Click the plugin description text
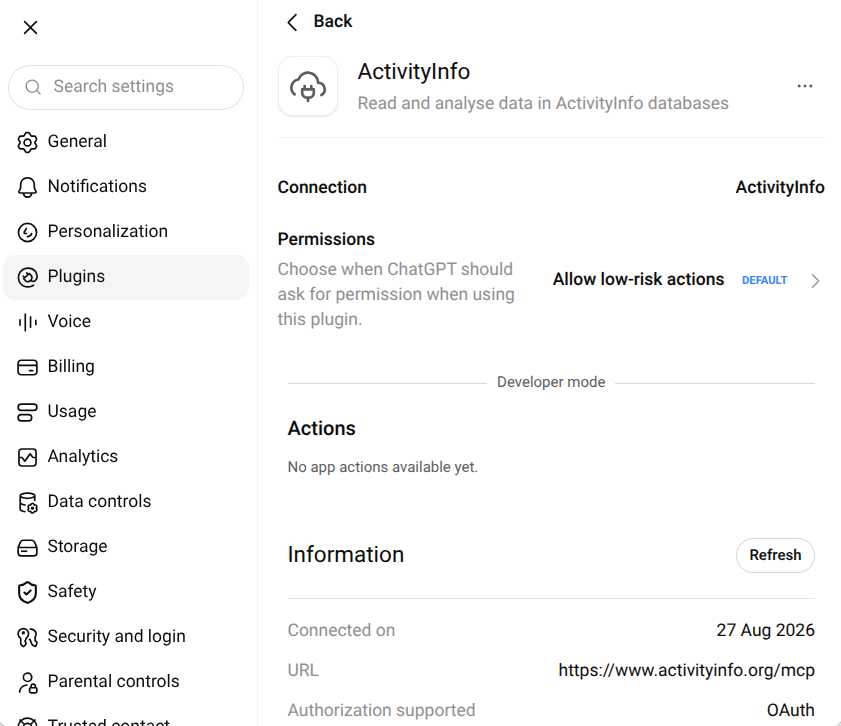 tap(543, 103)
